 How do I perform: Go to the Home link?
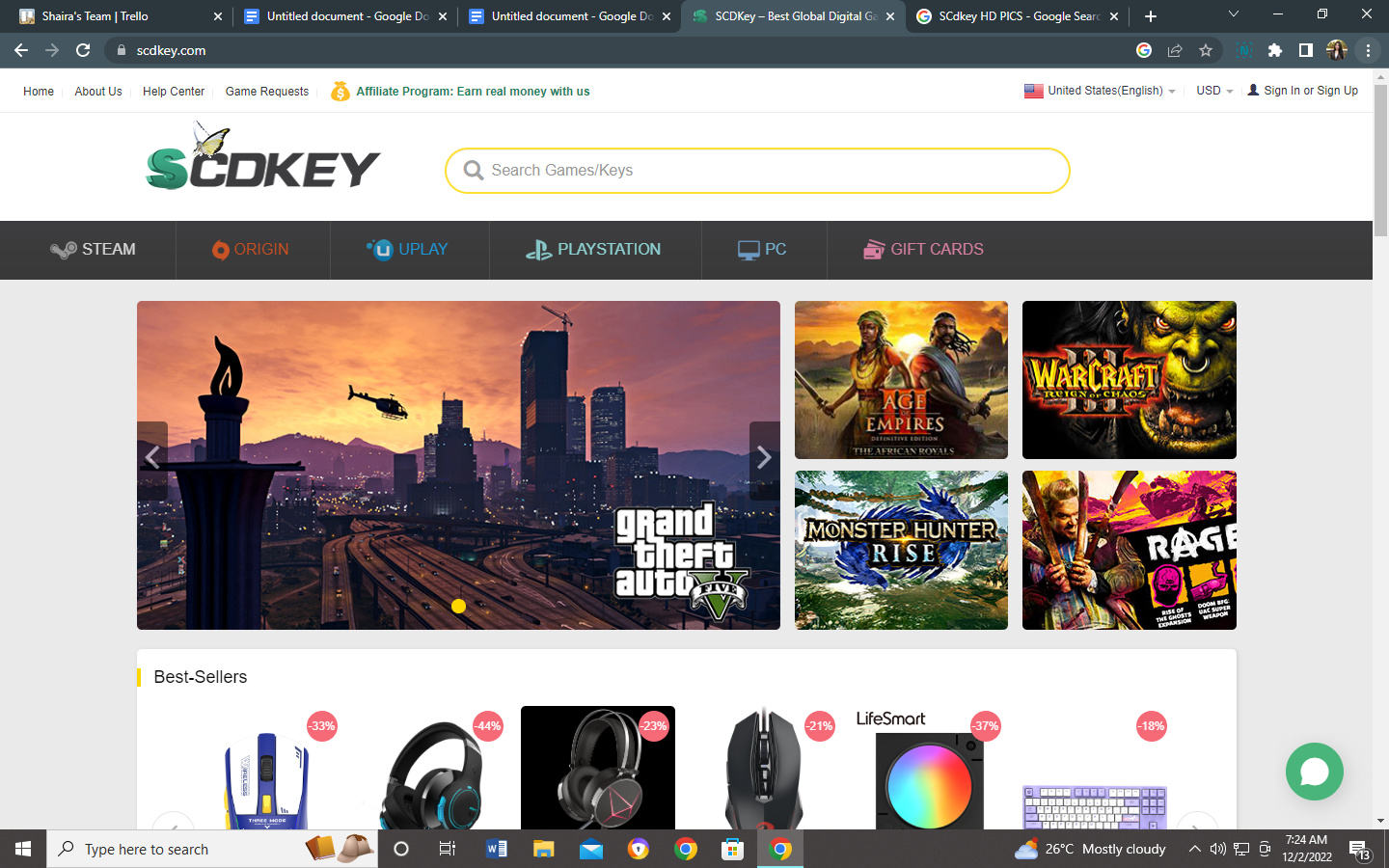(x=39, y=92)
